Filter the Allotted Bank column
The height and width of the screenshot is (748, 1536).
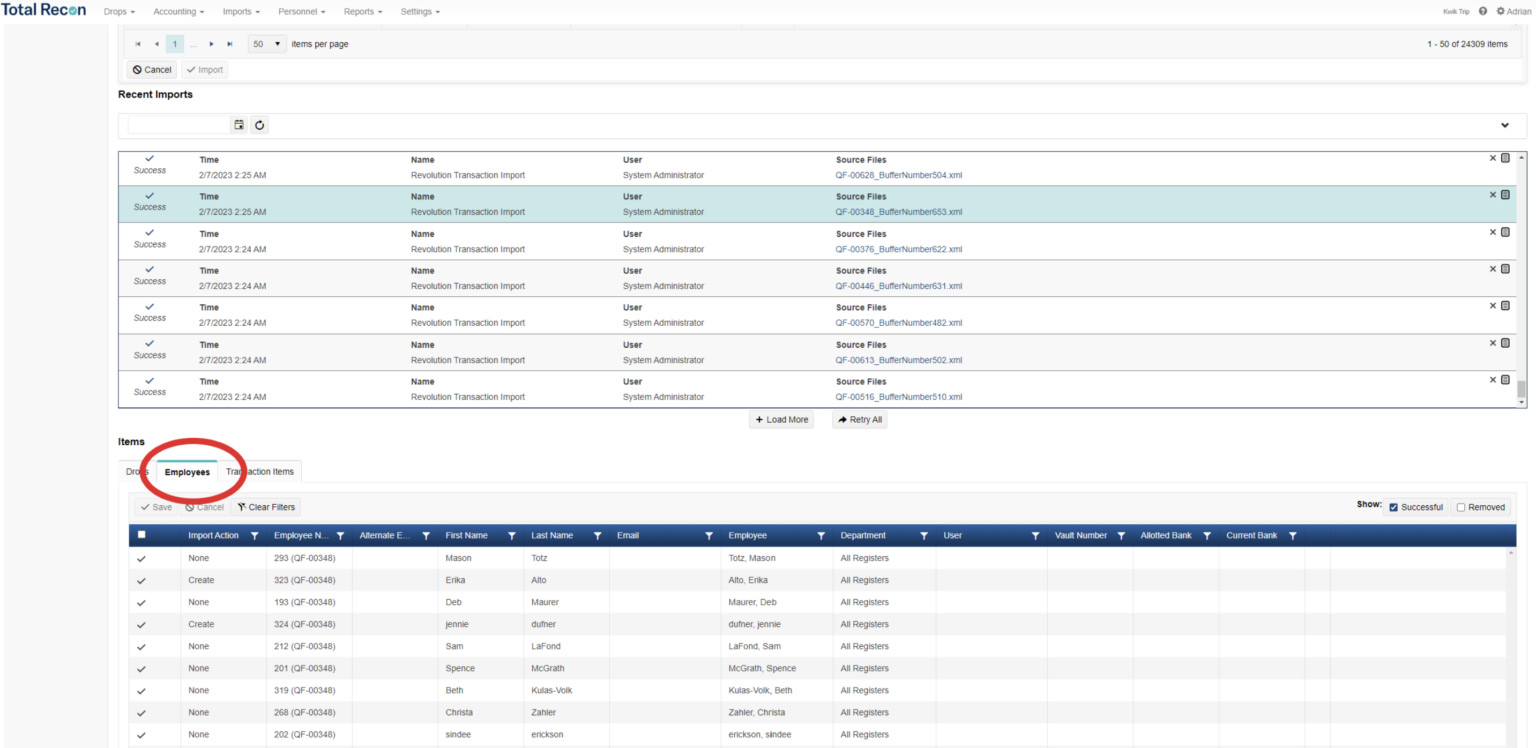1207,536
